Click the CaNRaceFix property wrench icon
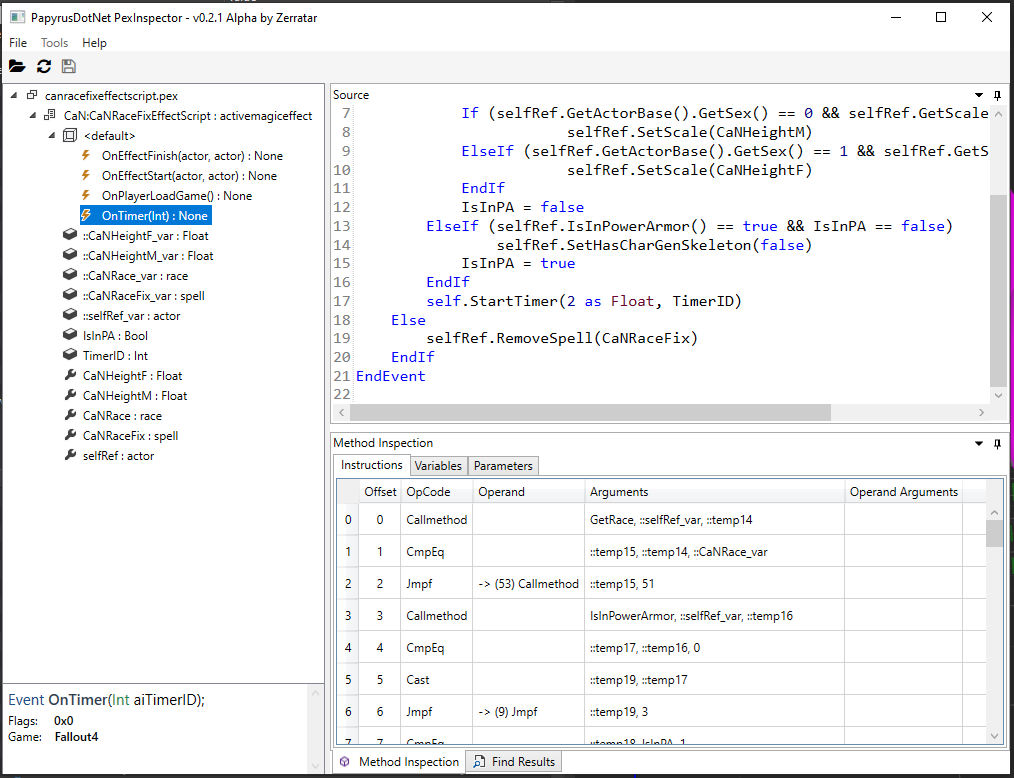1014x778 pixels. click(70, 435)
